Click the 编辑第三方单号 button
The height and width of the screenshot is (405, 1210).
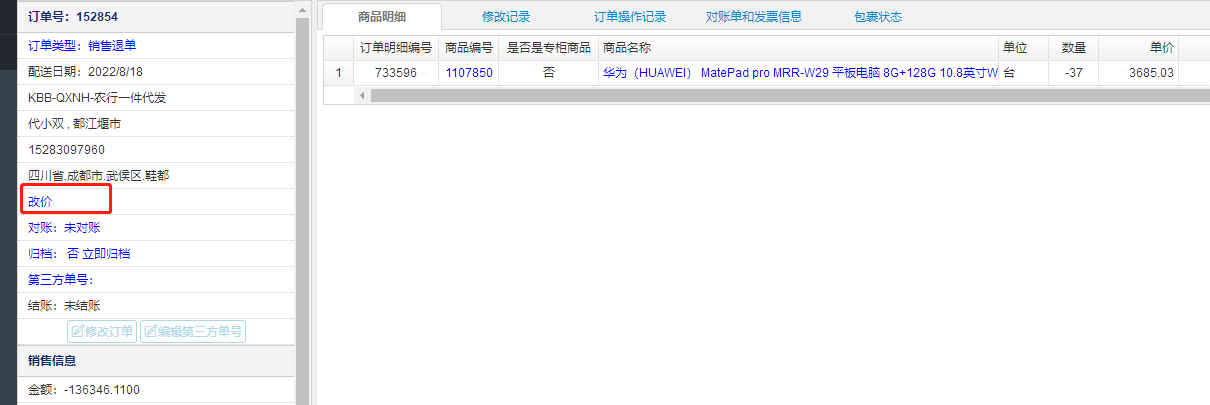193,331
